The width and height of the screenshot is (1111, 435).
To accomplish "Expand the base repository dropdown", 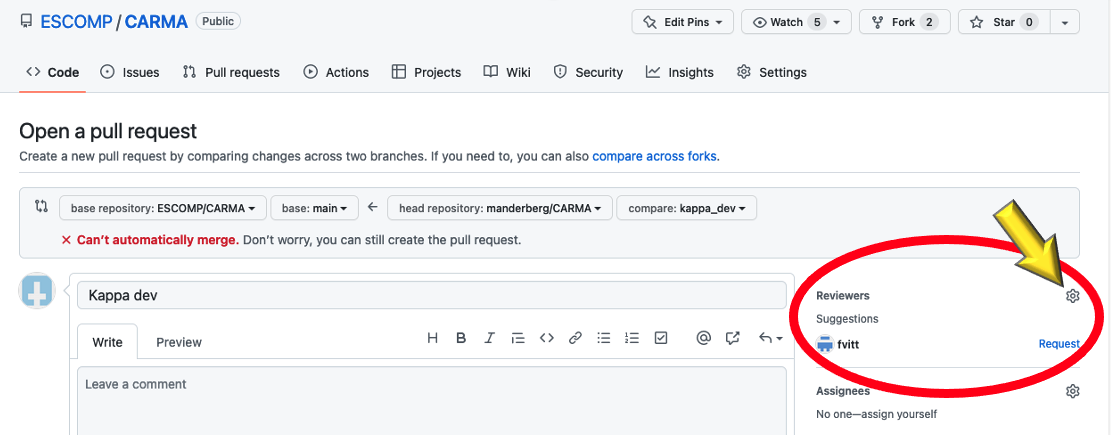I will coord(163,208).
